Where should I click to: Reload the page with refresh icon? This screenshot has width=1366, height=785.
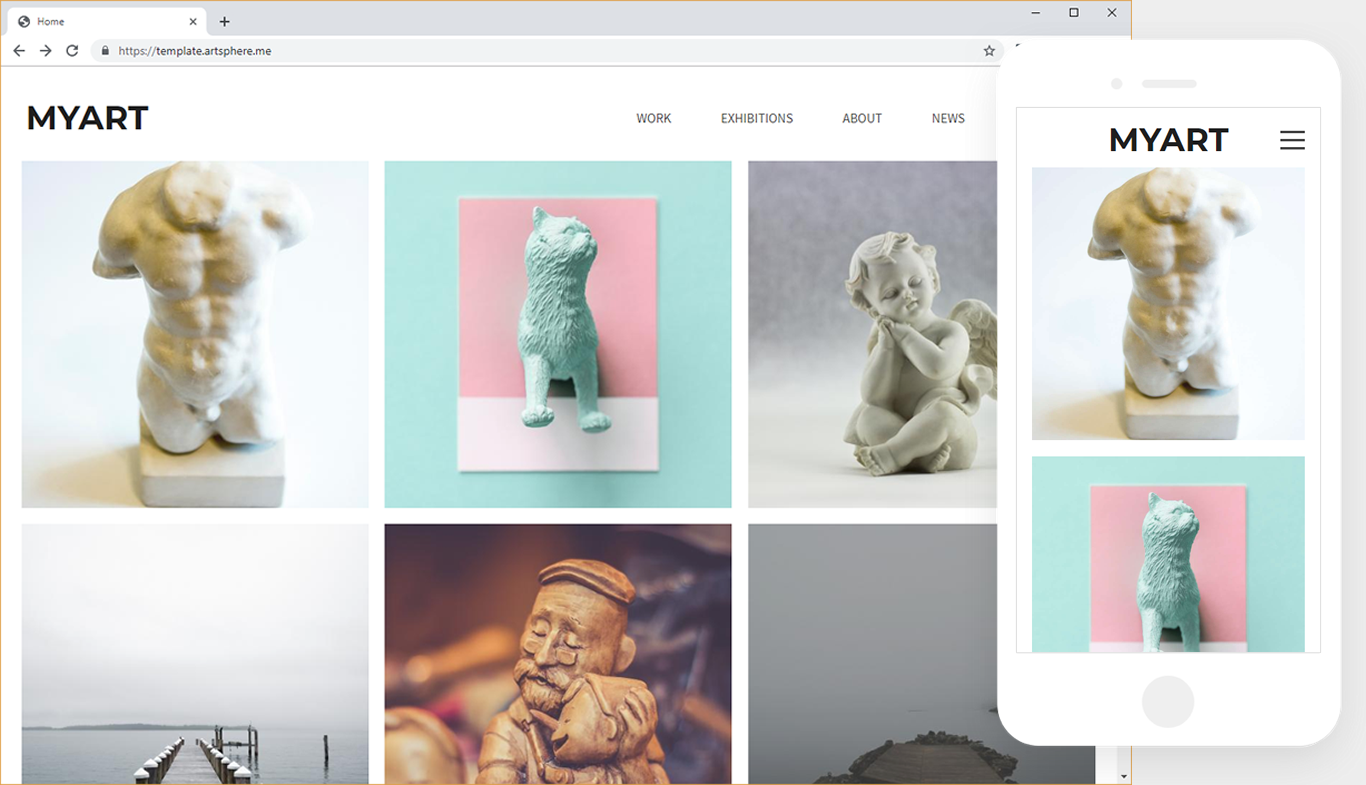coord(72,51)
